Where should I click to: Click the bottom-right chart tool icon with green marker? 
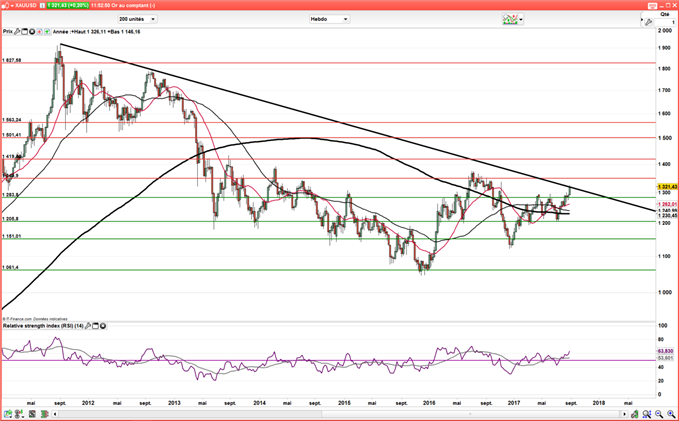pyautogui.click(x=634, y=414)
